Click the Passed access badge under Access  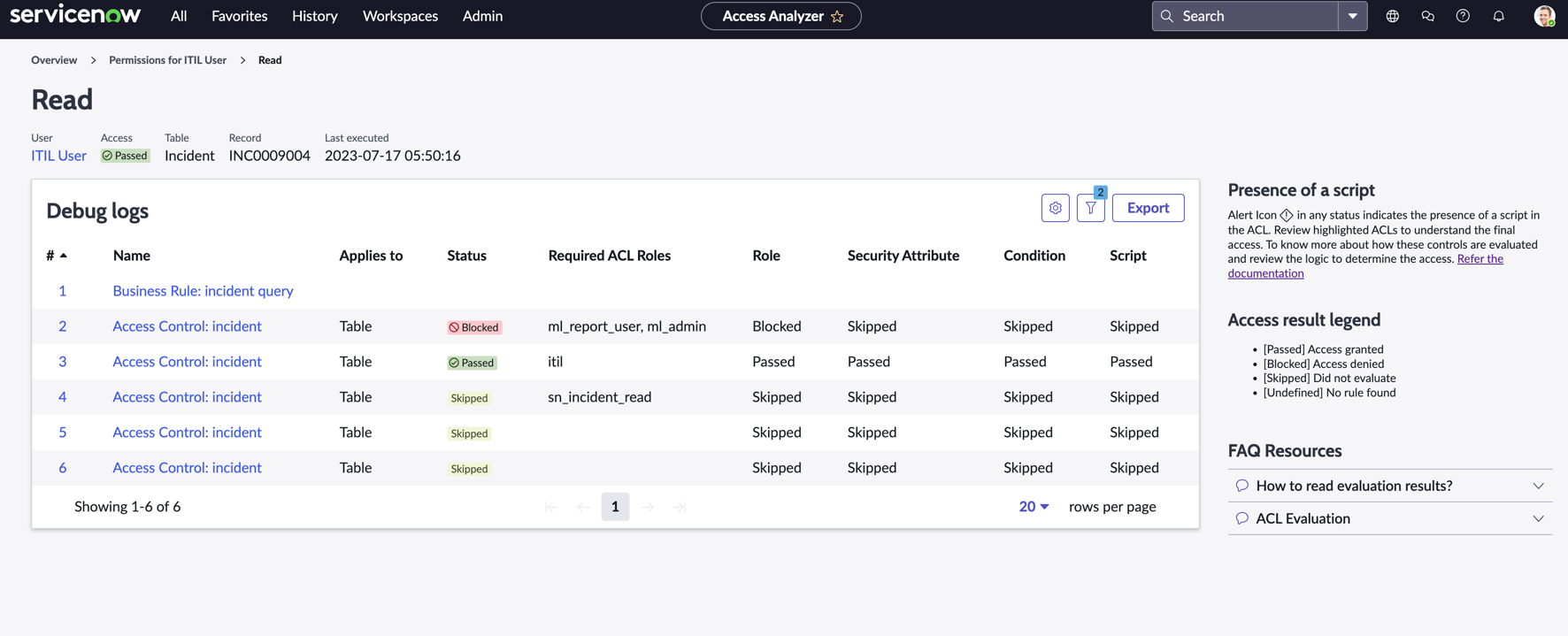125,156
